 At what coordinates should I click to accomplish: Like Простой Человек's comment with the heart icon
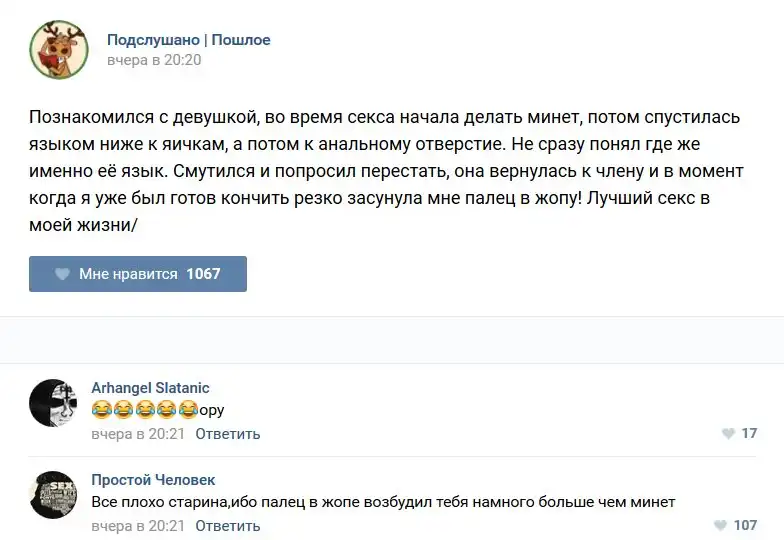pyautogui.click(x=720, y=526)
